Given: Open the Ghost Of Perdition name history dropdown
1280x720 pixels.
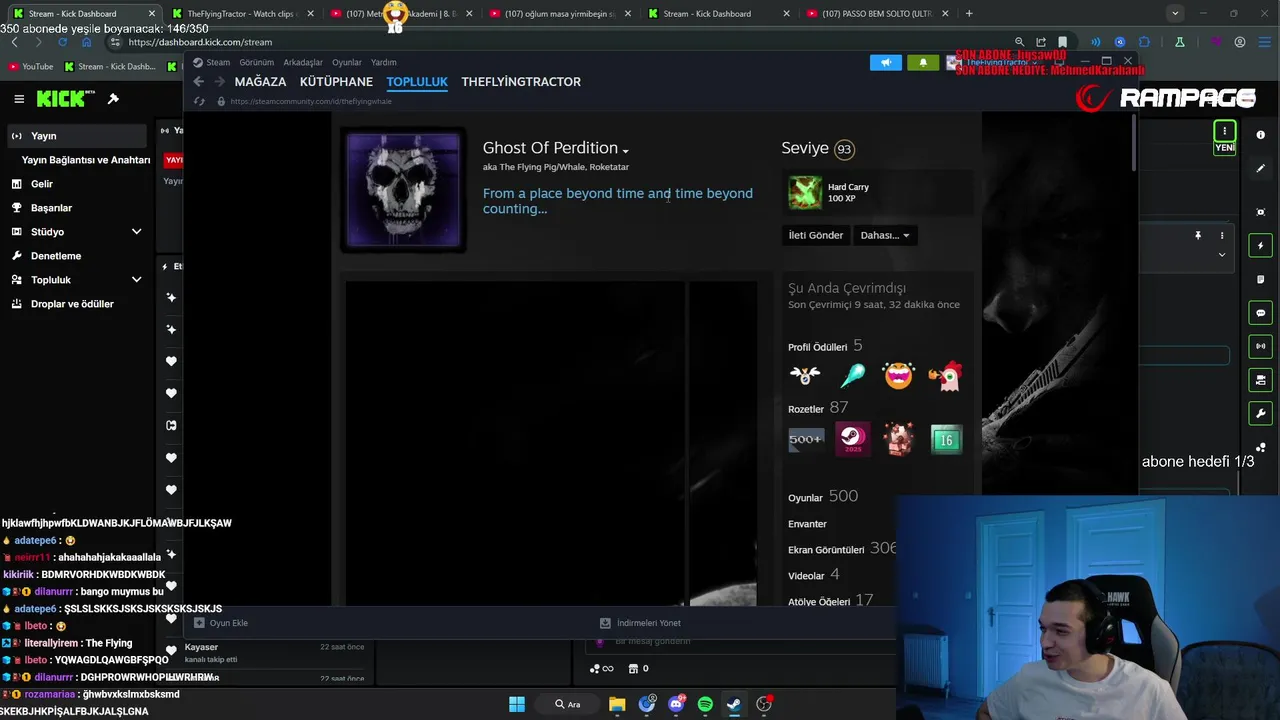Looking at the screenshot, I should pos(625,150).
